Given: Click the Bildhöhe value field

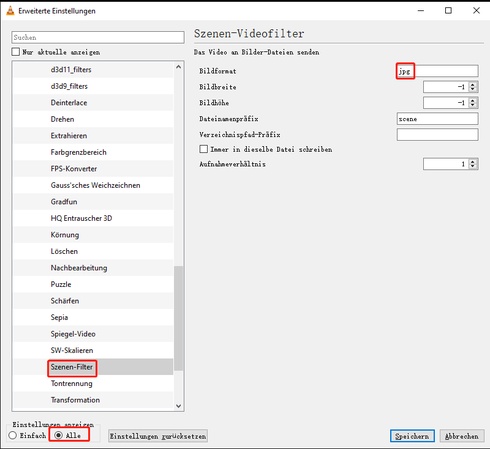Looking at the screenshot, I should pyautogui.click(x=446, y=103).
